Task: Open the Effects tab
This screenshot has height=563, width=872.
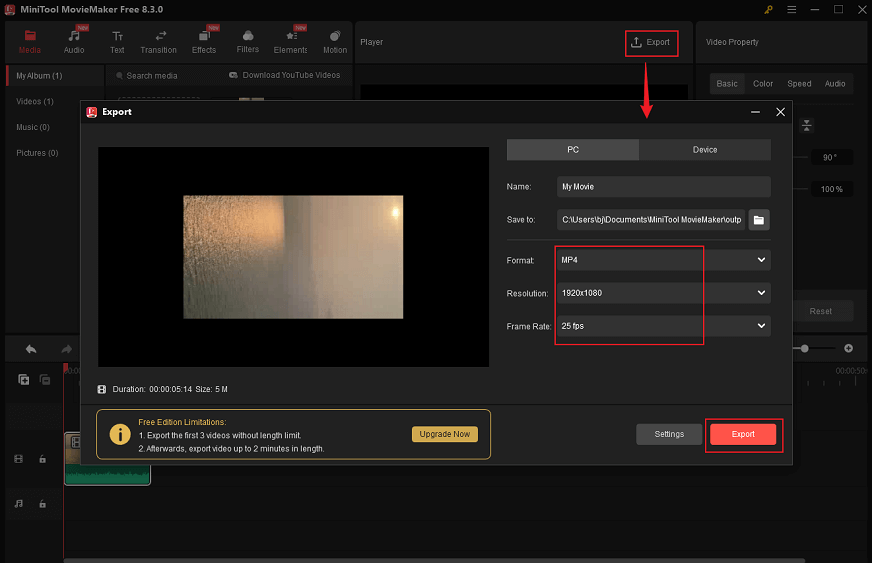Action: coord(204,42)
